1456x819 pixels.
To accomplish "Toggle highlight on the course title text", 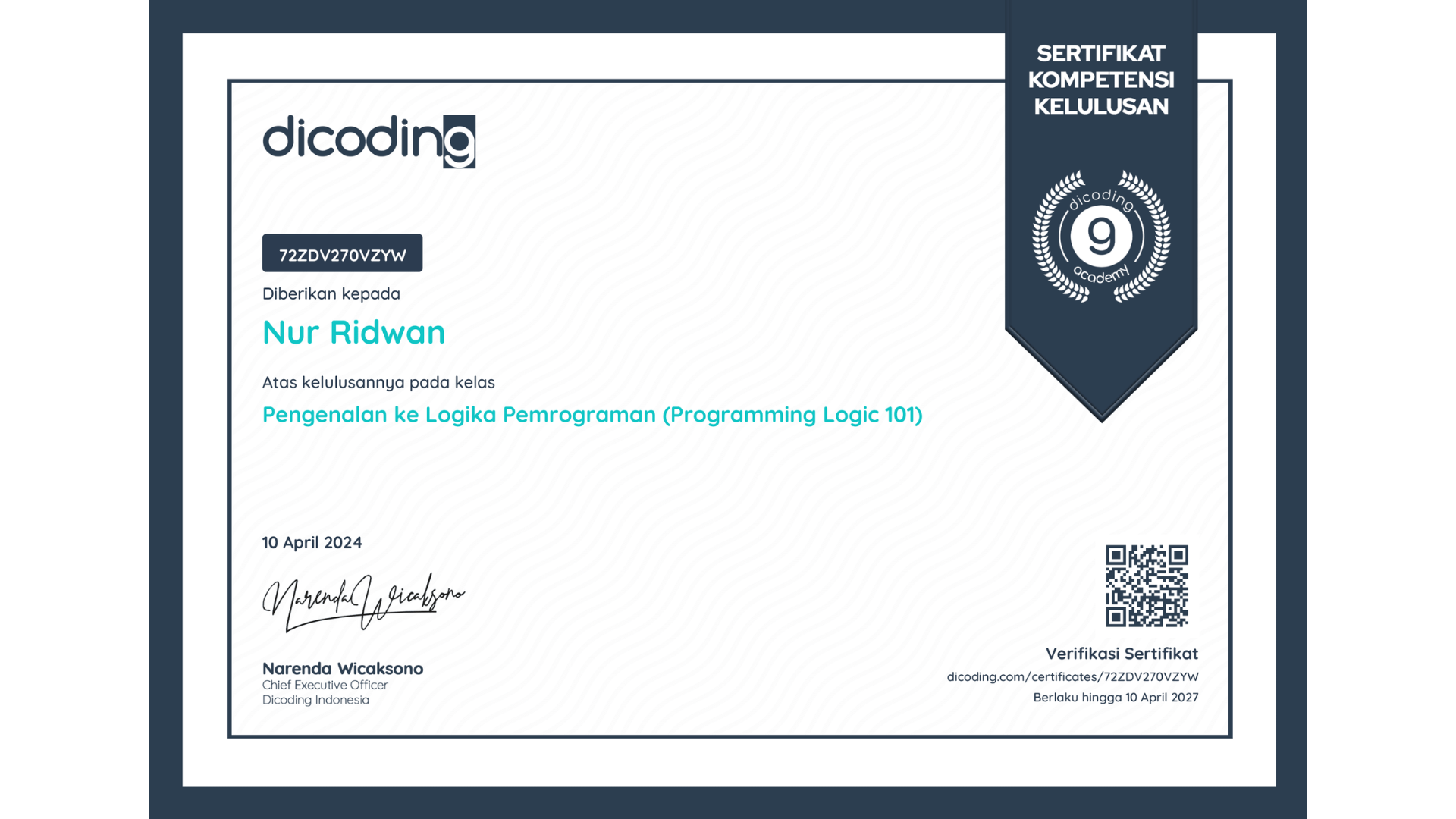I will 591,415.
